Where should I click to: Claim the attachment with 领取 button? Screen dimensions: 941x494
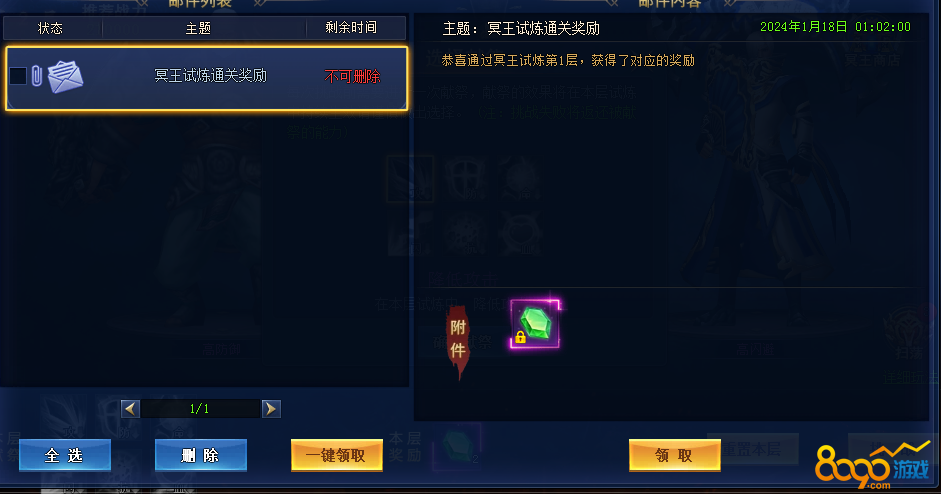[675, 455]
